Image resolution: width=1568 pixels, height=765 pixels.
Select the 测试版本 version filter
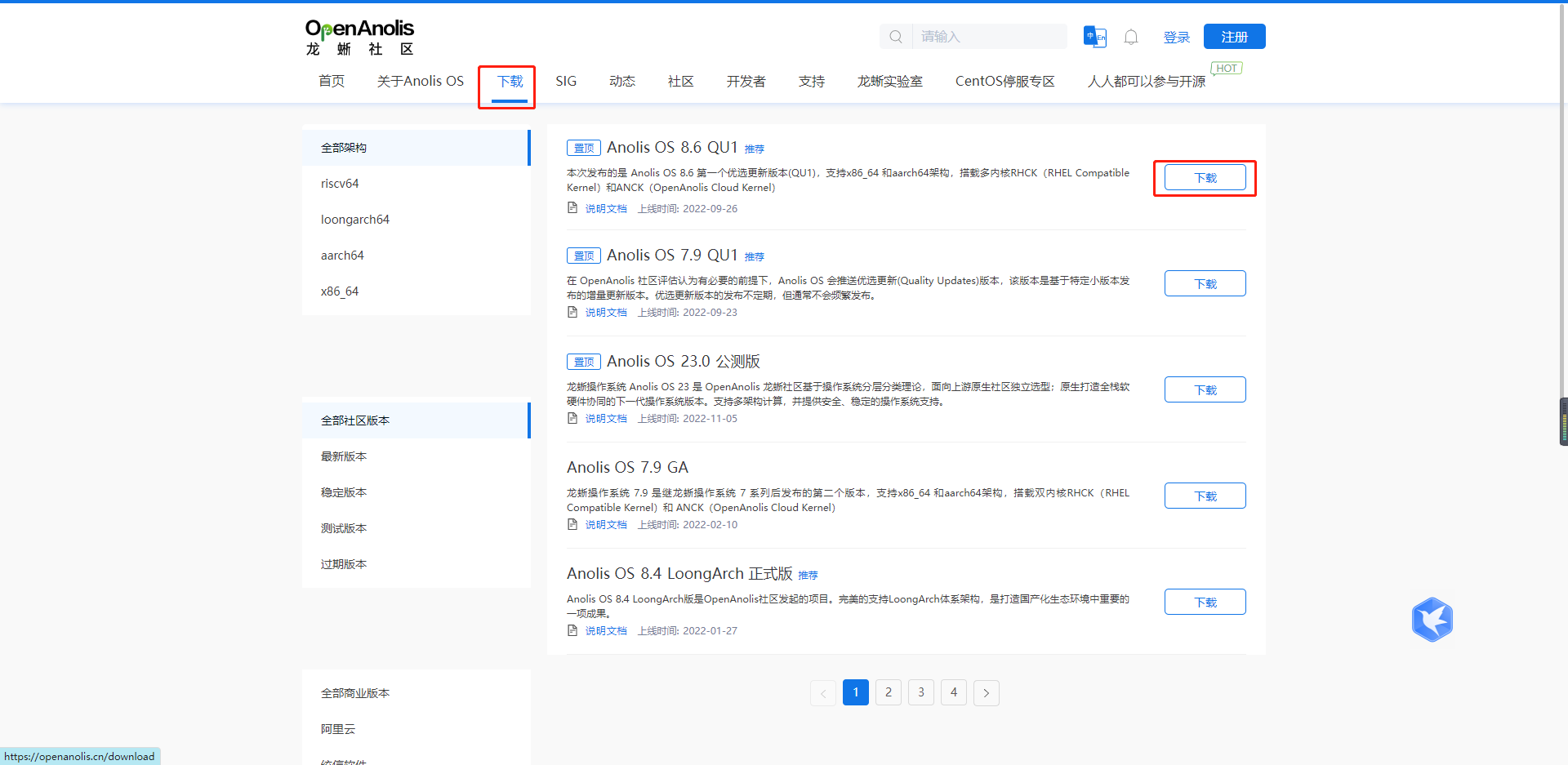tap(344, 527)
